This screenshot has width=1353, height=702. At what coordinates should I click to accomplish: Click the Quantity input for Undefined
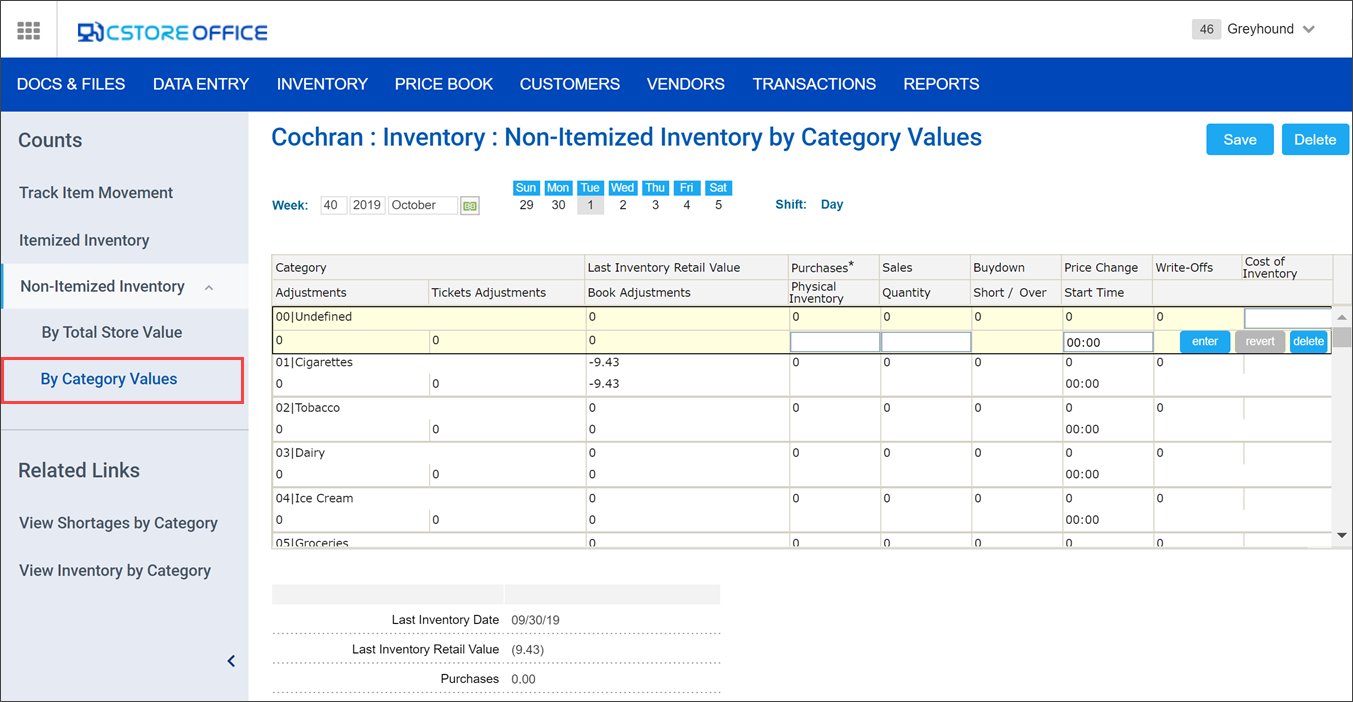pos(926,342)
